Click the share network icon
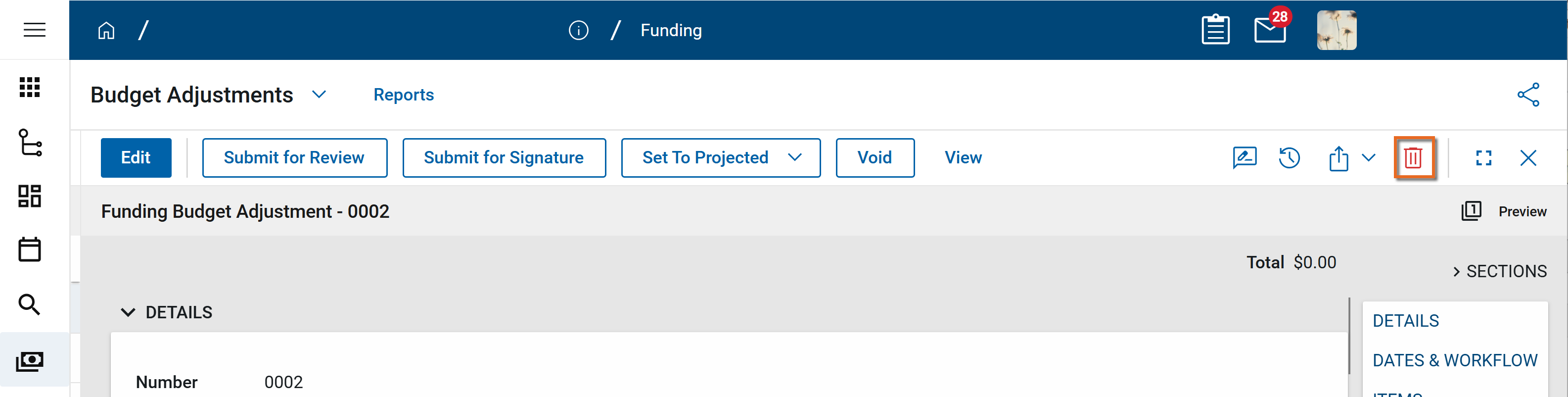Image resolution: width=1568 pixels, height=397 pixels. tap(1528, 95)
